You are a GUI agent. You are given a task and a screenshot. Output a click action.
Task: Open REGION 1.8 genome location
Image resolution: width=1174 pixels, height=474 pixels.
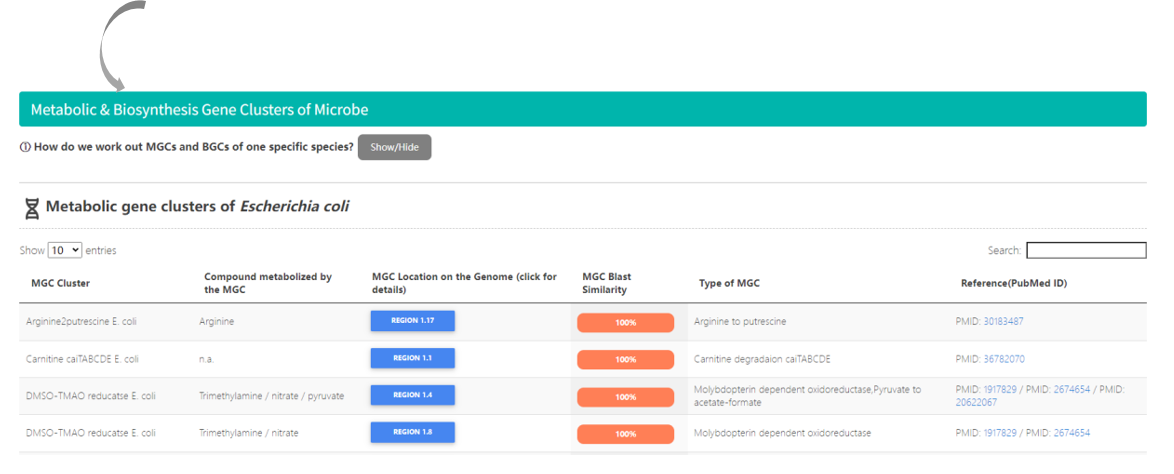pos(412,432)
